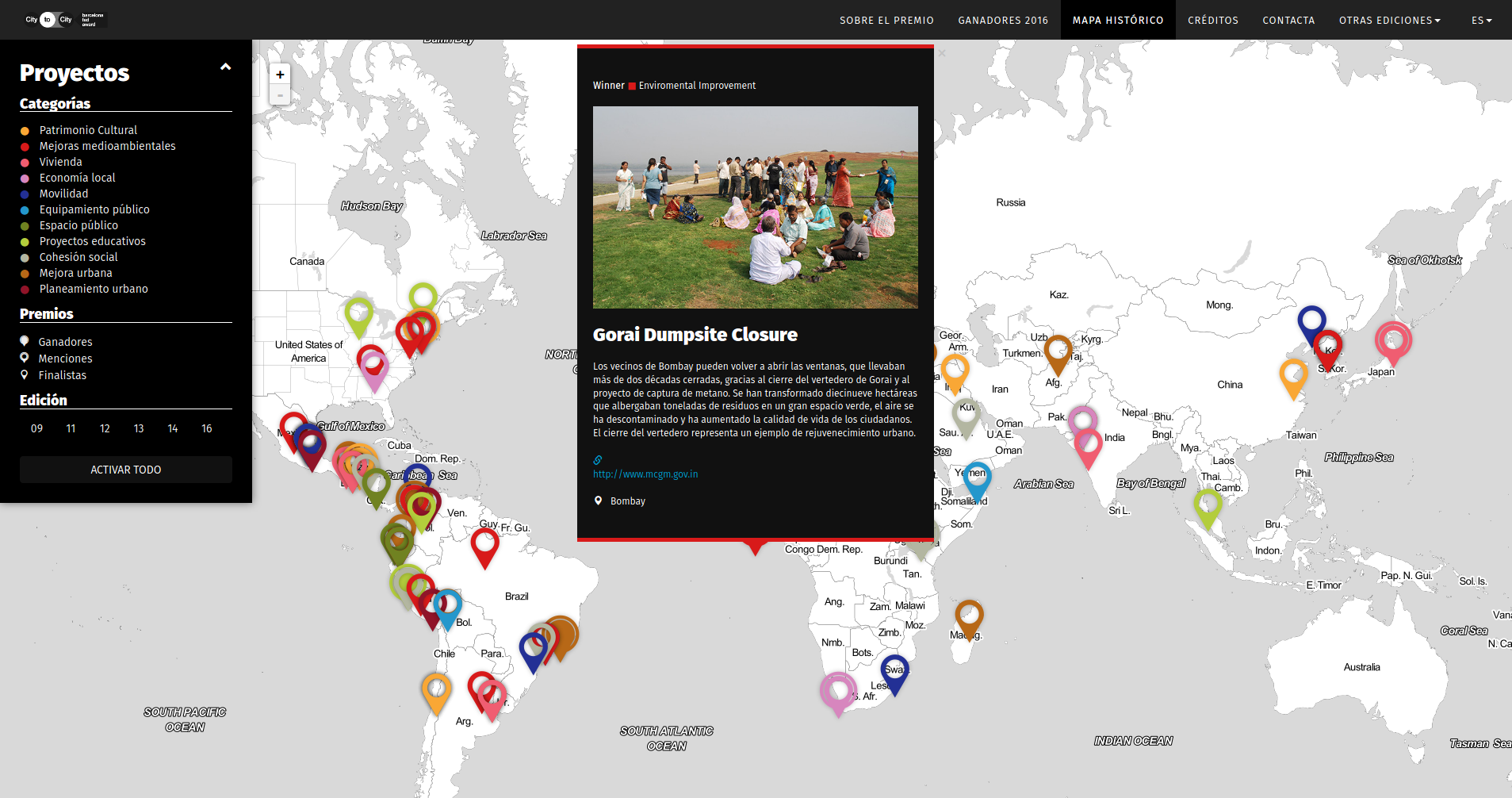Open the Contacta page
Screen dimensions: 1512x798
1288,20
